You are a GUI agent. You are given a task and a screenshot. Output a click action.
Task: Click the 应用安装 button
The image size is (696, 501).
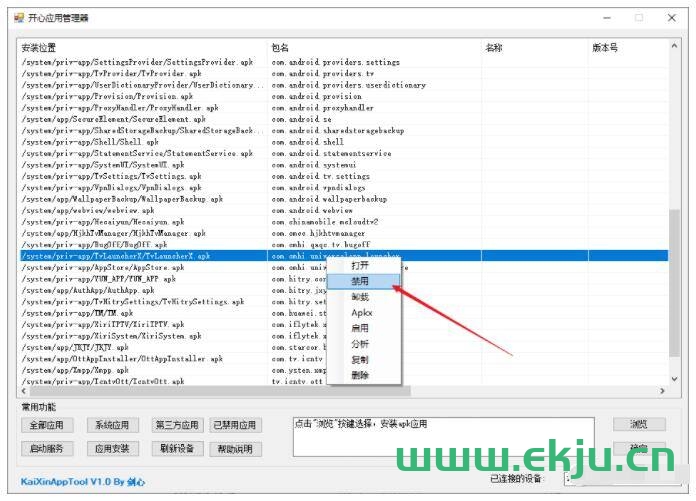click(111, 448)
